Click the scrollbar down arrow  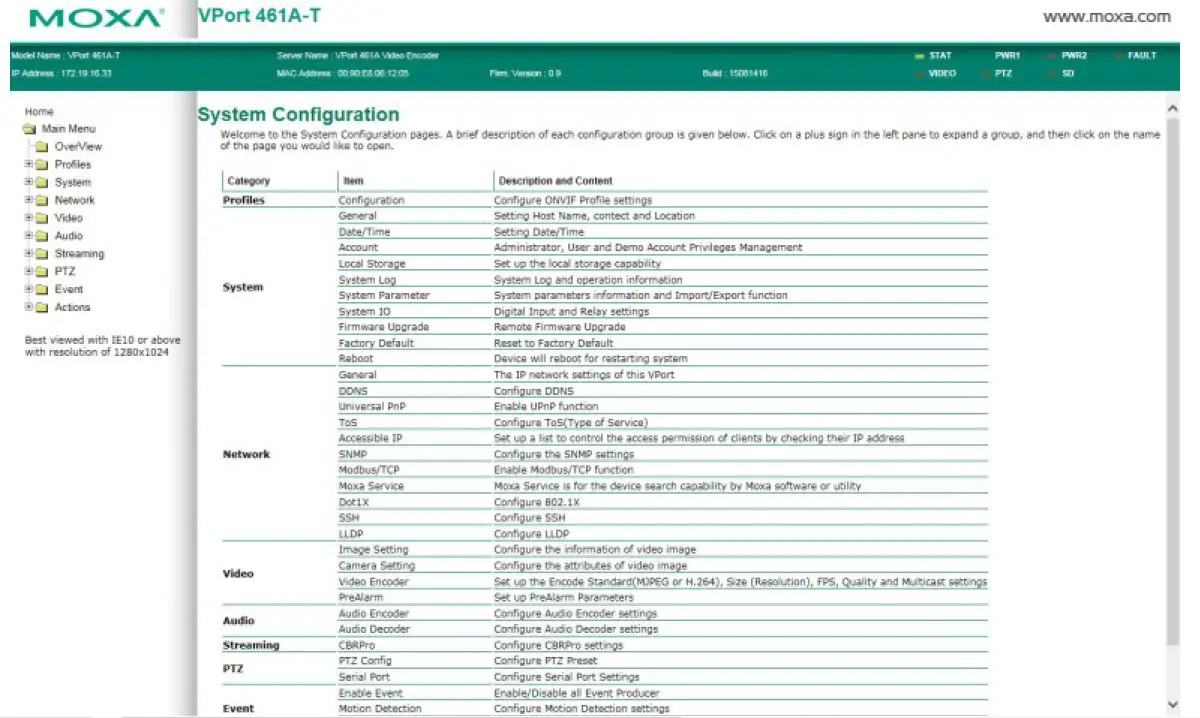1173,705
